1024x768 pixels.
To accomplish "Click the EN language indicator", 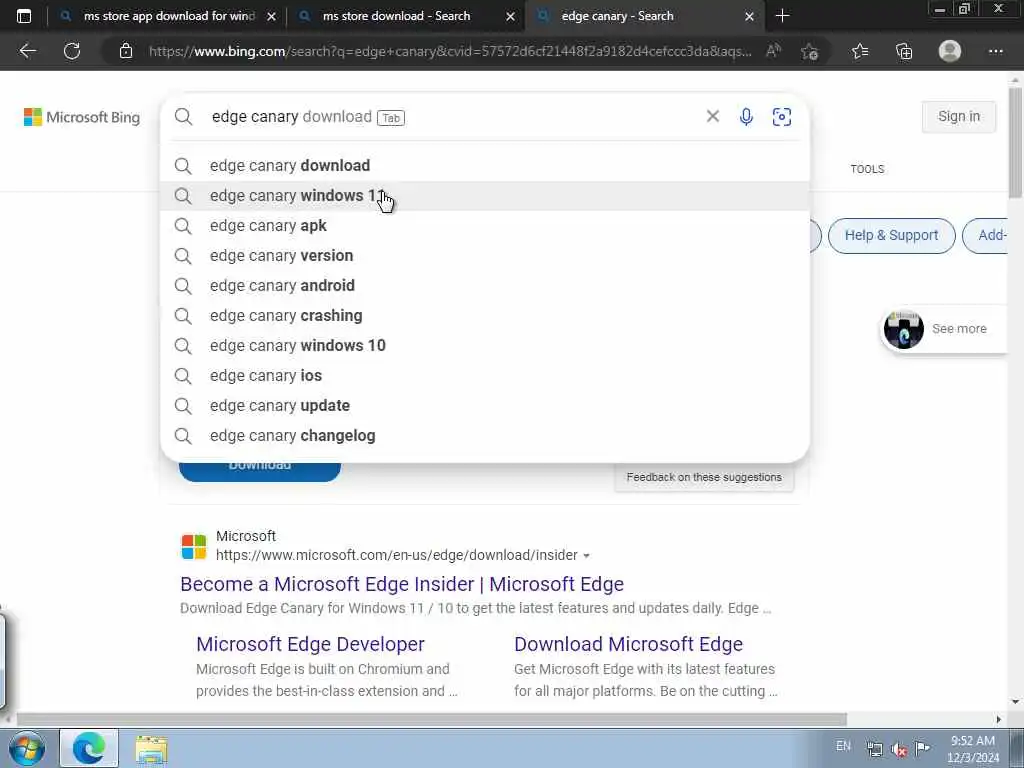I will click(x=843, y=746).
